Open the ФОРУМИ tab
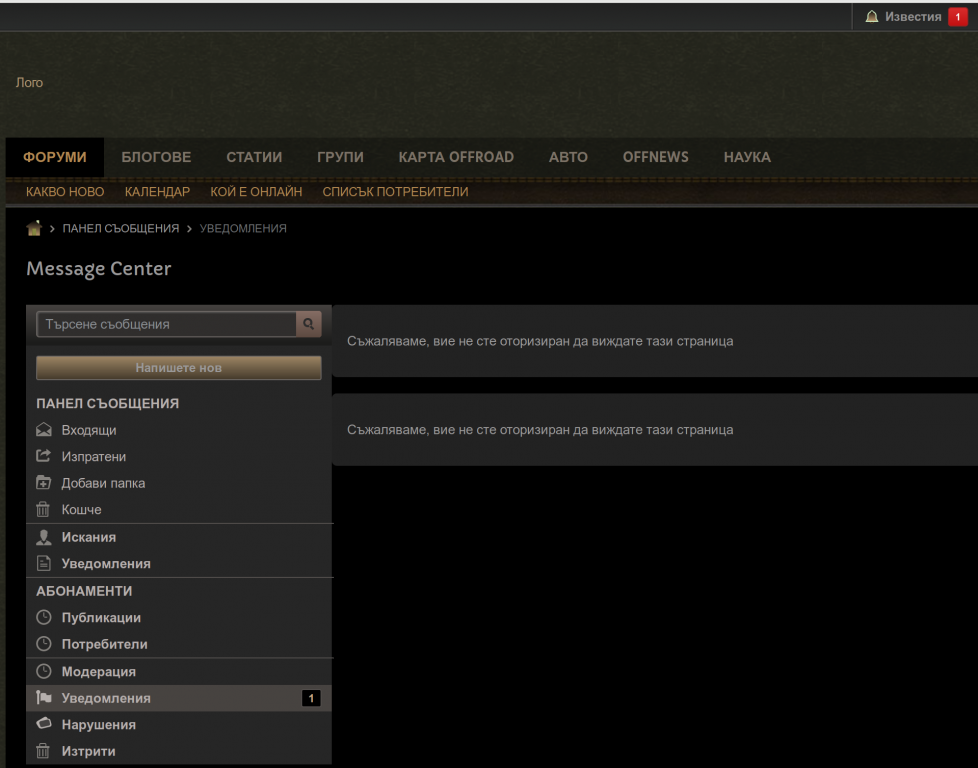Viewport: 978px width, 768px height. point(55,157)
